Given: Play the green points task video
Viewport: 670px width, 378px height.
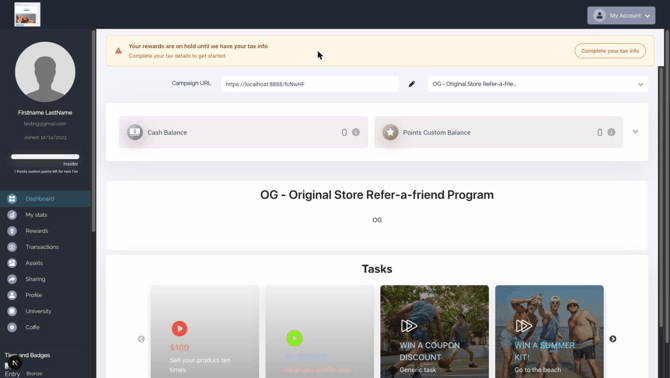Looking at the screenshot, I should coord(294,338).
